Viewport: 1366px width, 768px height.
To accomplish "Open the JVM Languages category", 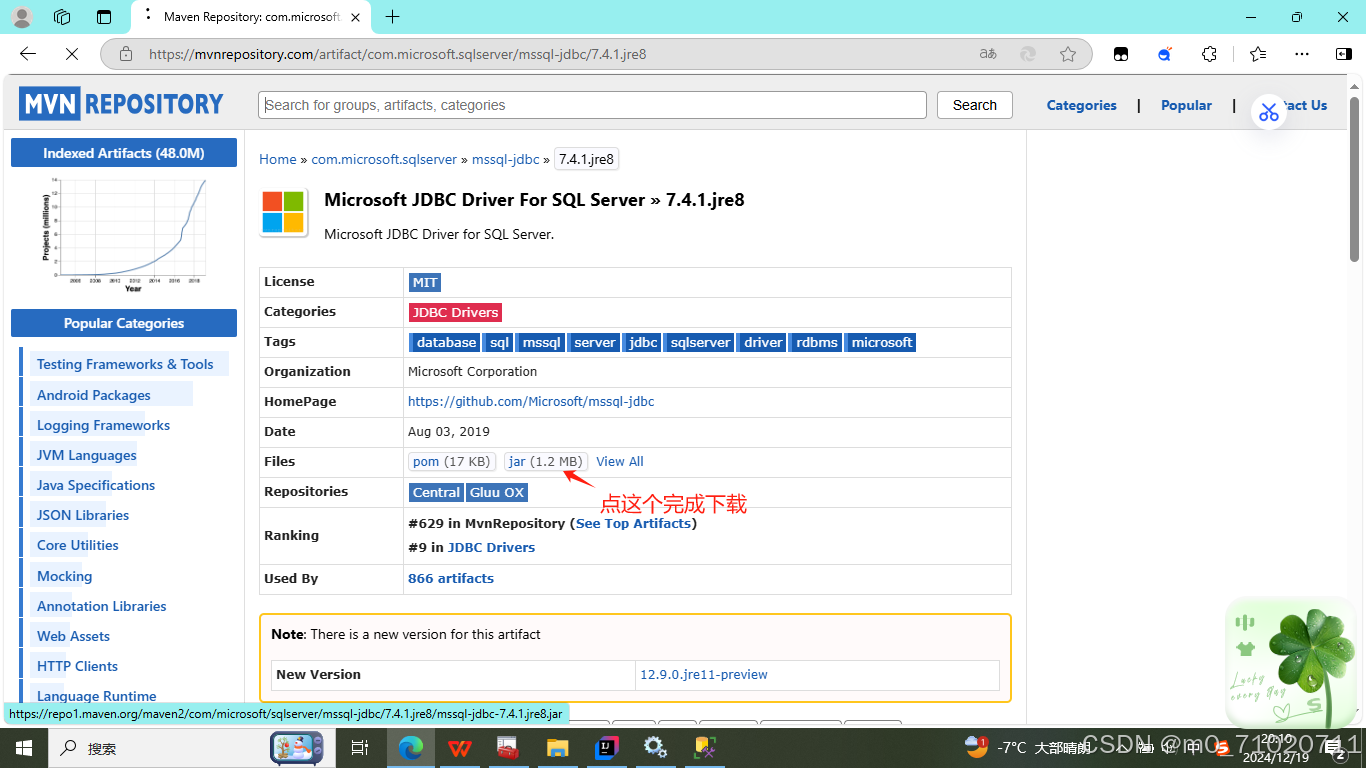I will pos(87,455).
